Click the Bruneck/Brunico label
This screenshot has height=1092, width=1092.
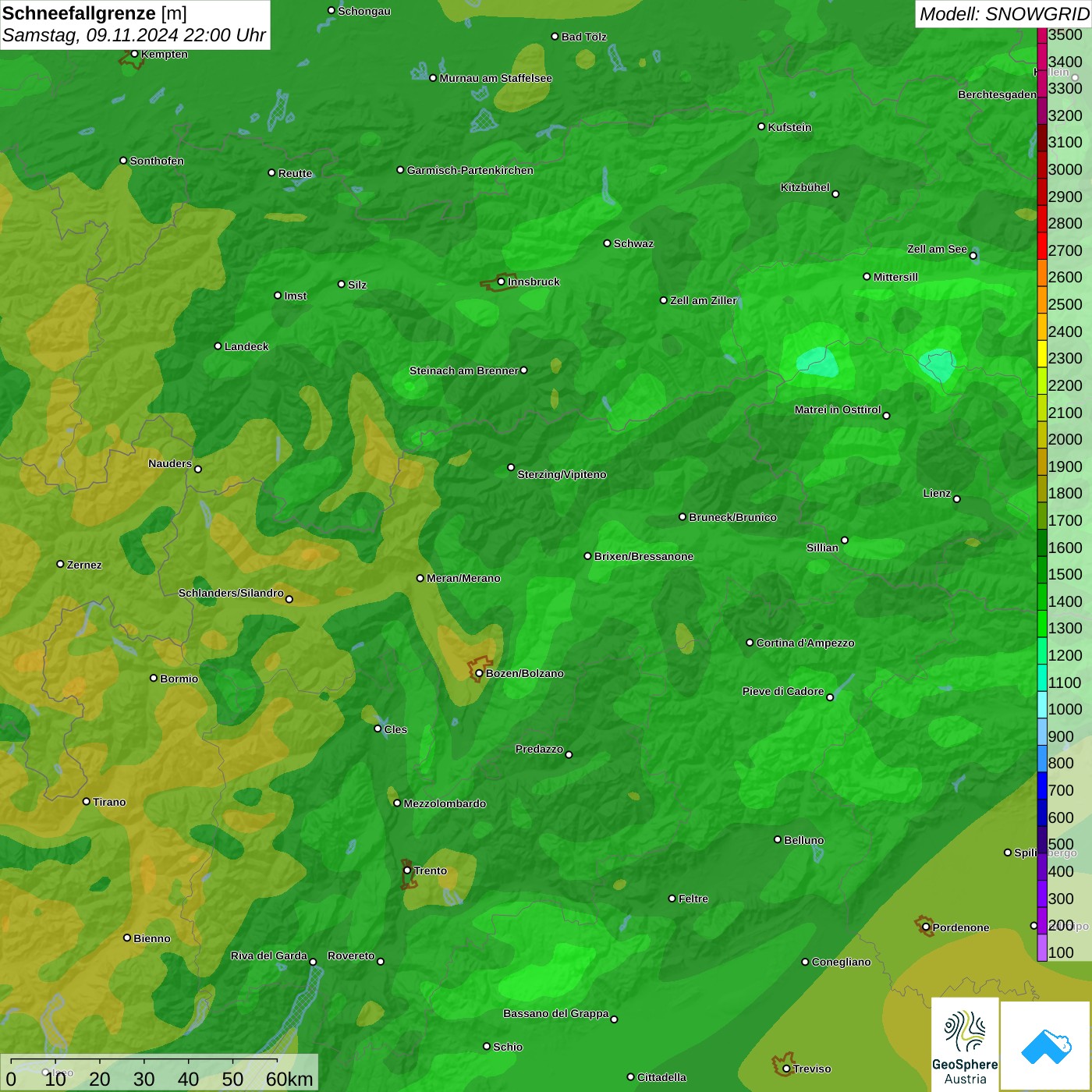(x=732, y=517)
